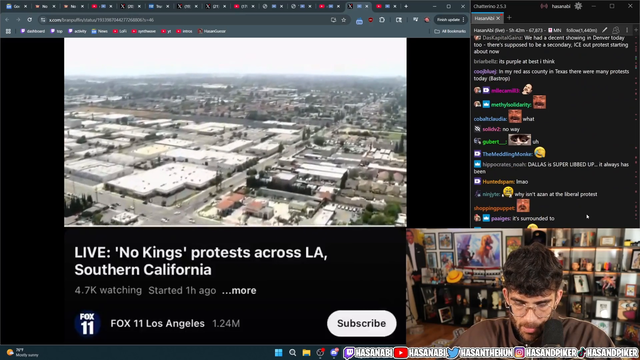Screen dimensions: 640x360
Task: Open File Explorer from the taskbar
Action: [307, 353]
